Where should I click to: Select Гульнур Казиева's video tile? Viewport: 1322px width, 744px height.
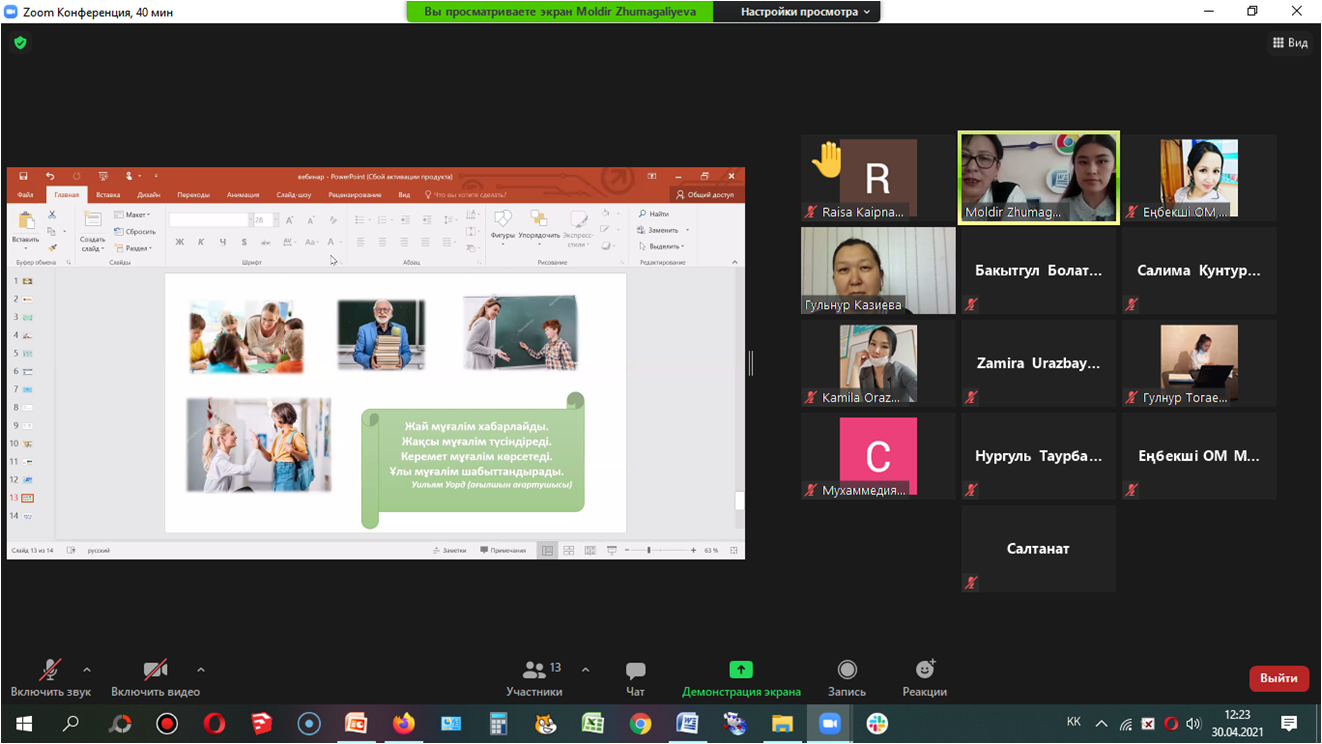click(877, 270)
